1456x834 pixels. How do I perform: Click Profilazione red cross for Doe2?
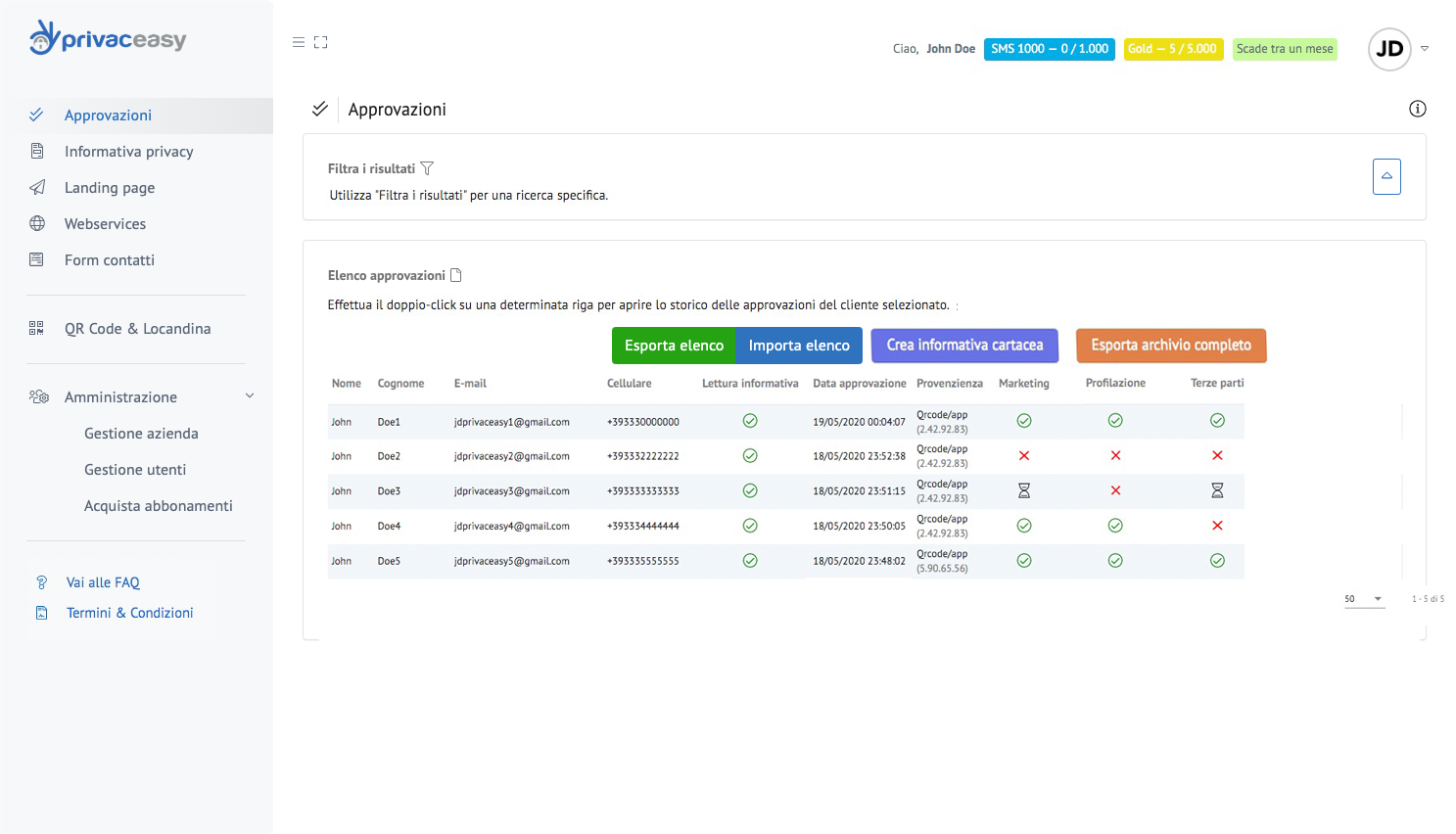coord(1115,455)
